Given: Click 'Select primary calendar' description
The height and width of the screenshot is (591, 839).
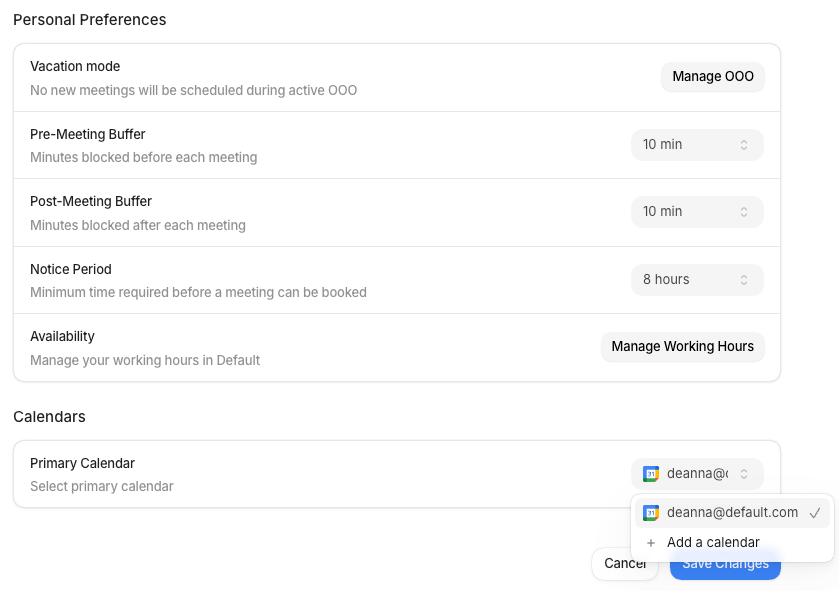Looking at the screenshot, I should pos(102,487).
